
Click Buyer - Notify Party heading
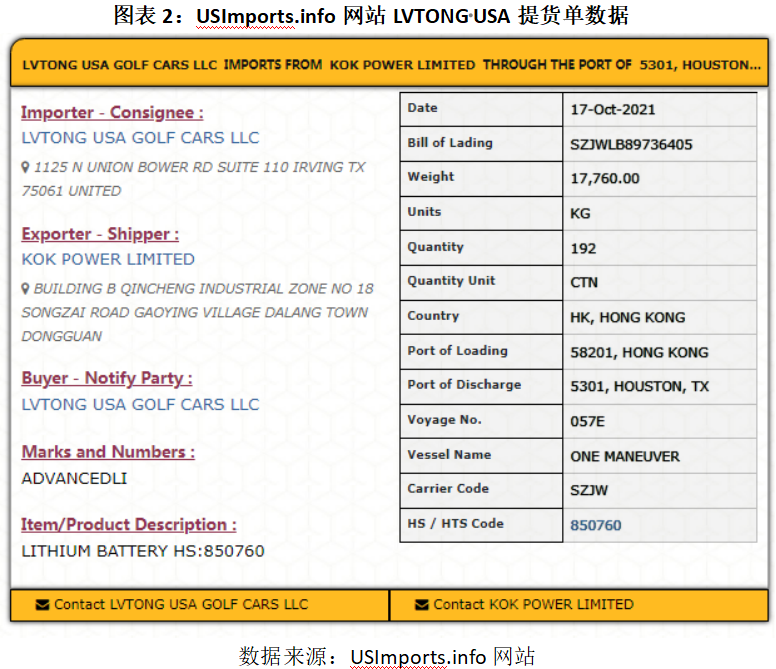pyautogui.click(x=107, y=379)
